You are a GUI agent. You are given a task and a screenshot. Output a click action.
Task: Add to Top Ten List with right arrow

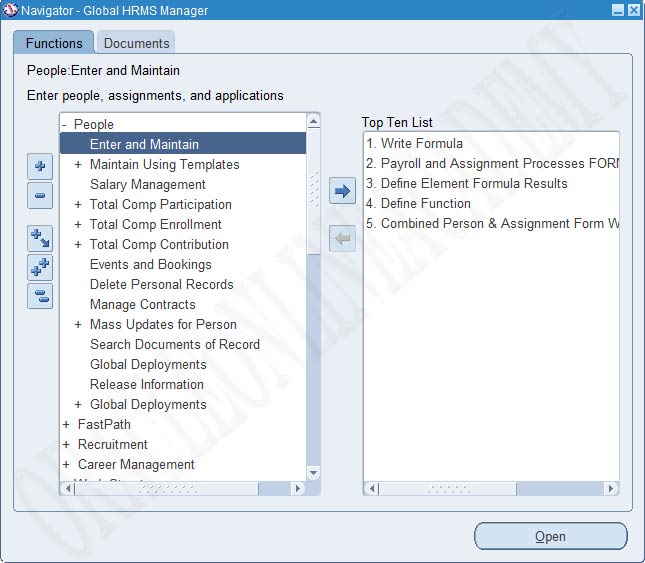click(x=342, y=191)
